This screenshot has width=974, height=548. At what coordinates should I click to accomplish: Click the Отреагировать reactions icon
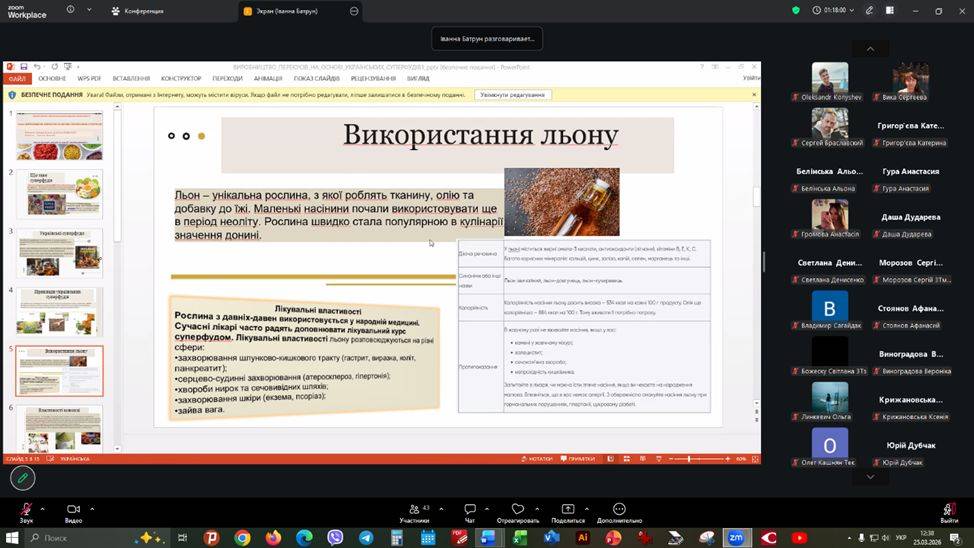click(517, 510)
